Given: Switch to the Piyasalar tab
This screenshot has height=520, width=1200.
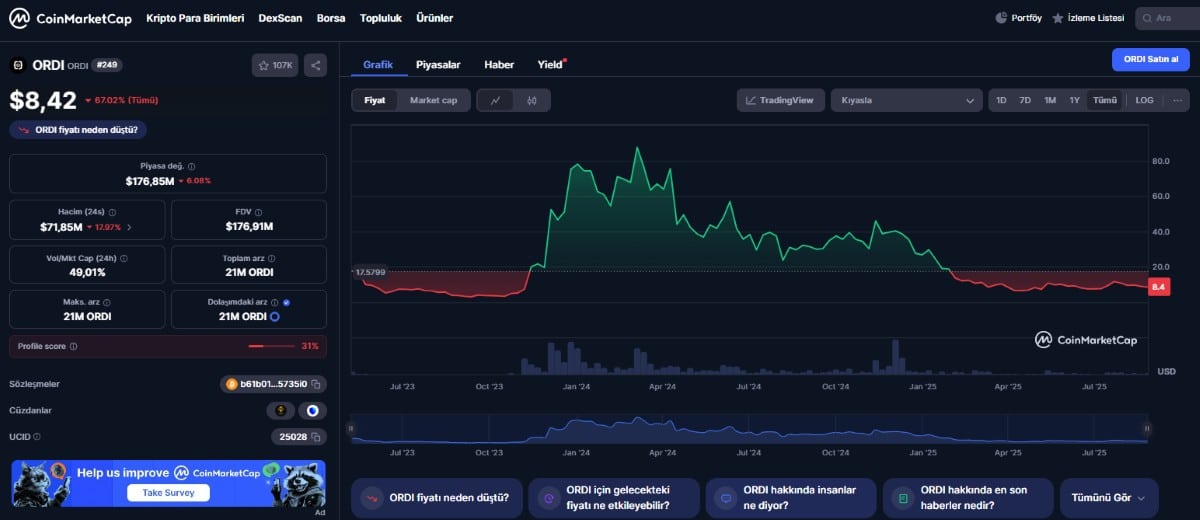Looking at the screenshot, I should pyautogui.click(x=438, y=64).
